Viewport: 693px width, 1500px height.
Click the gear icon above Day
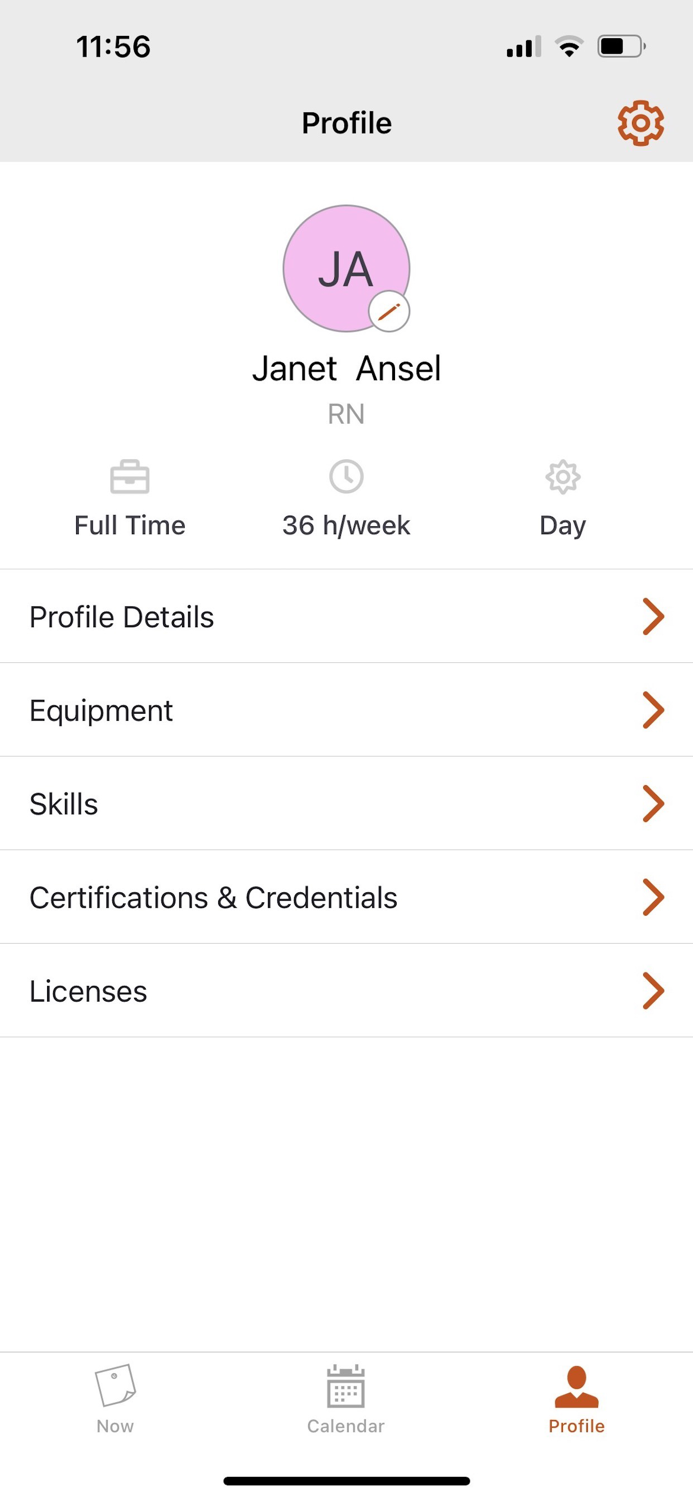[562, 477]
